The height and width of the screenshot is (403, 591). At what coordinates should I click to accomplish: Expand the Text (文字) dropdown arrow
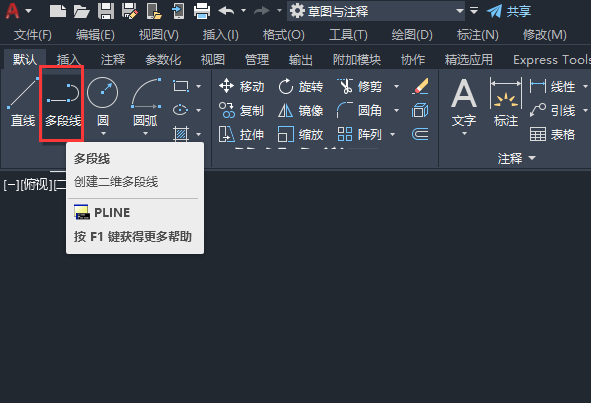coord(464,133)
